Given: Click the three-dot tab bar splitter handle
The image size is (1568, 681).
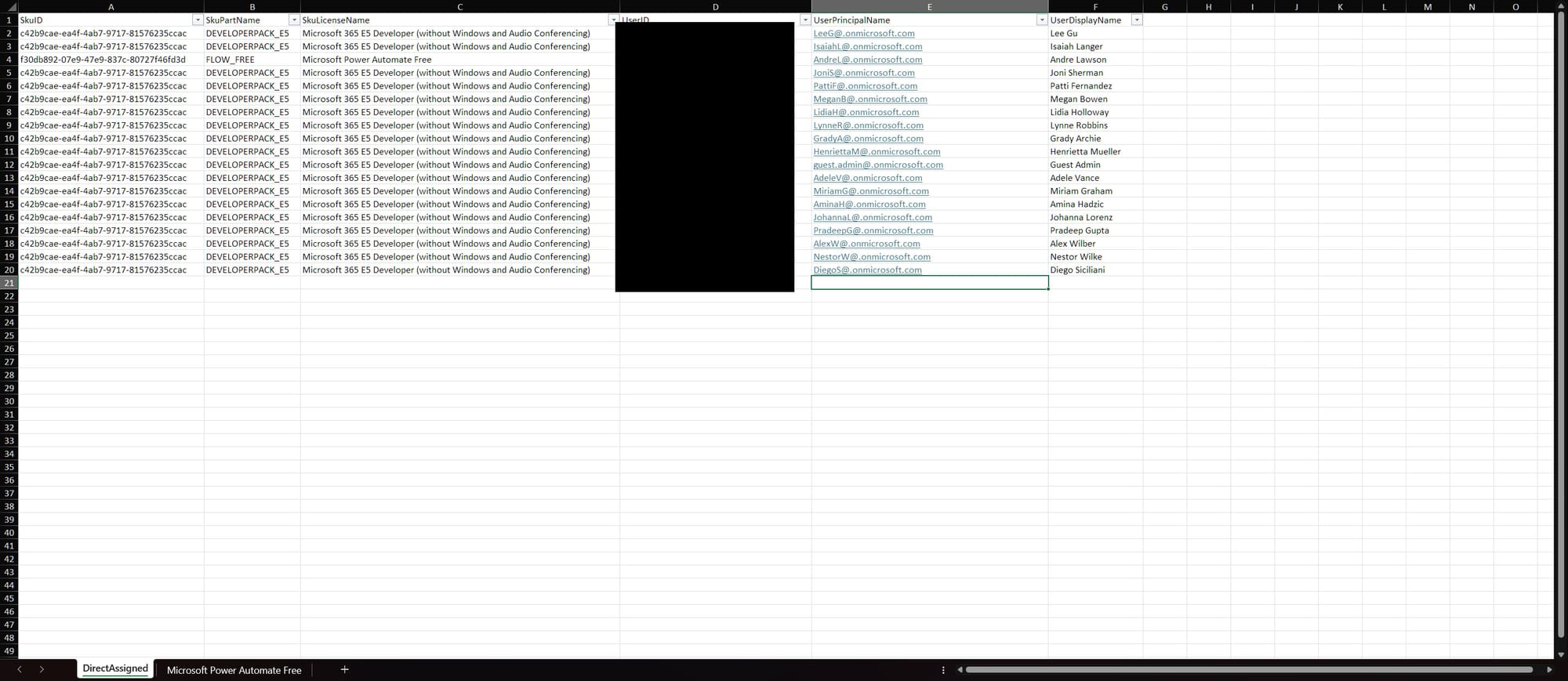Looking at the screenshot, I should [x=943, y=670].
